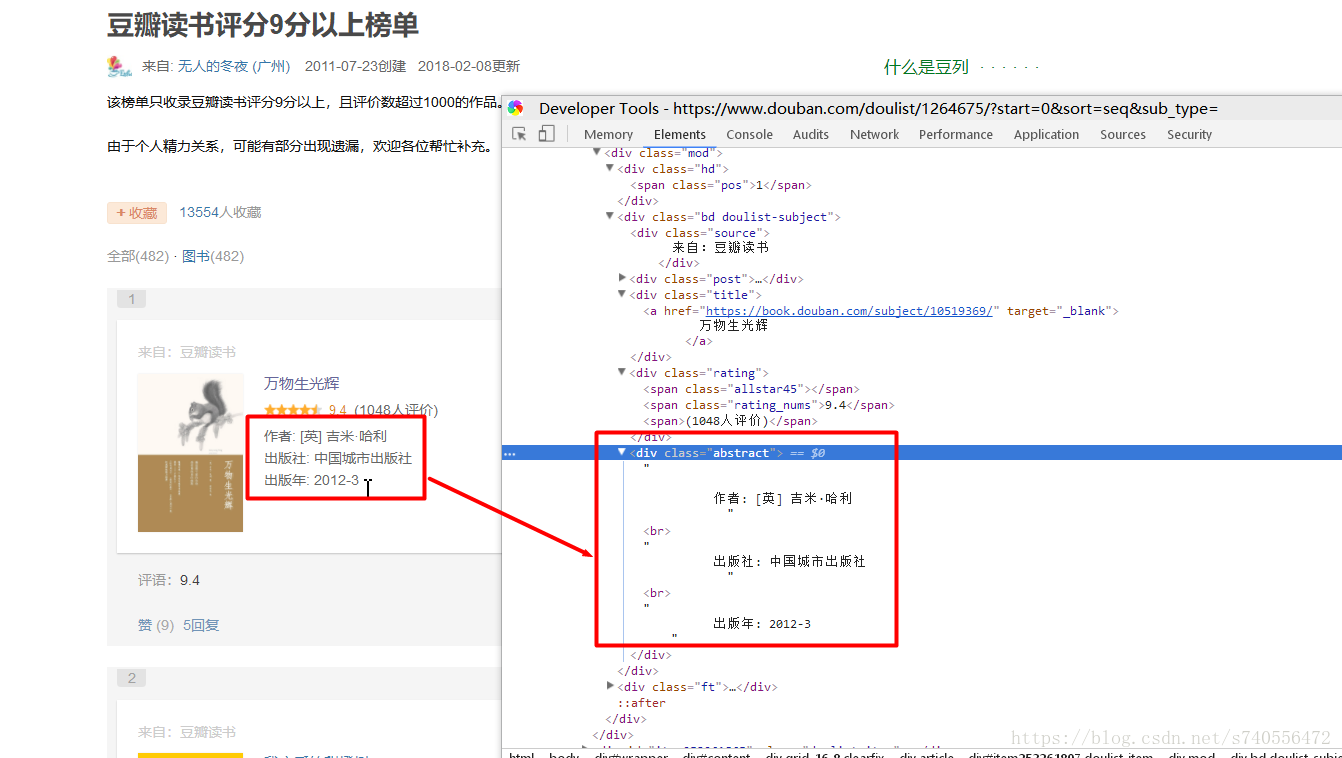Click the 赞 (9) link
Image resolution: width=1342 pixels, height=758 pixels.
pos(156,625)
